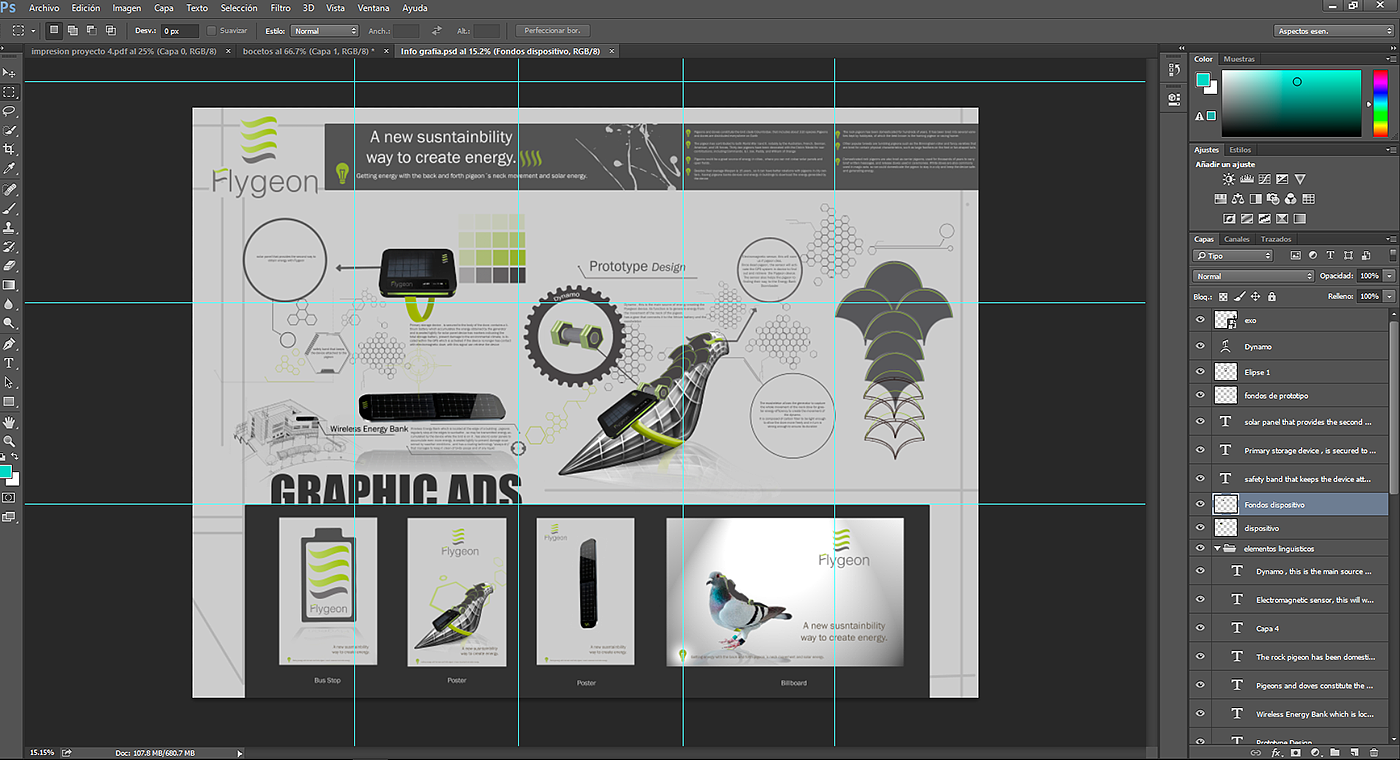Open the Filtro menu
The image size is (1400, 760).
pyautogui.click(x=280, y=8)
